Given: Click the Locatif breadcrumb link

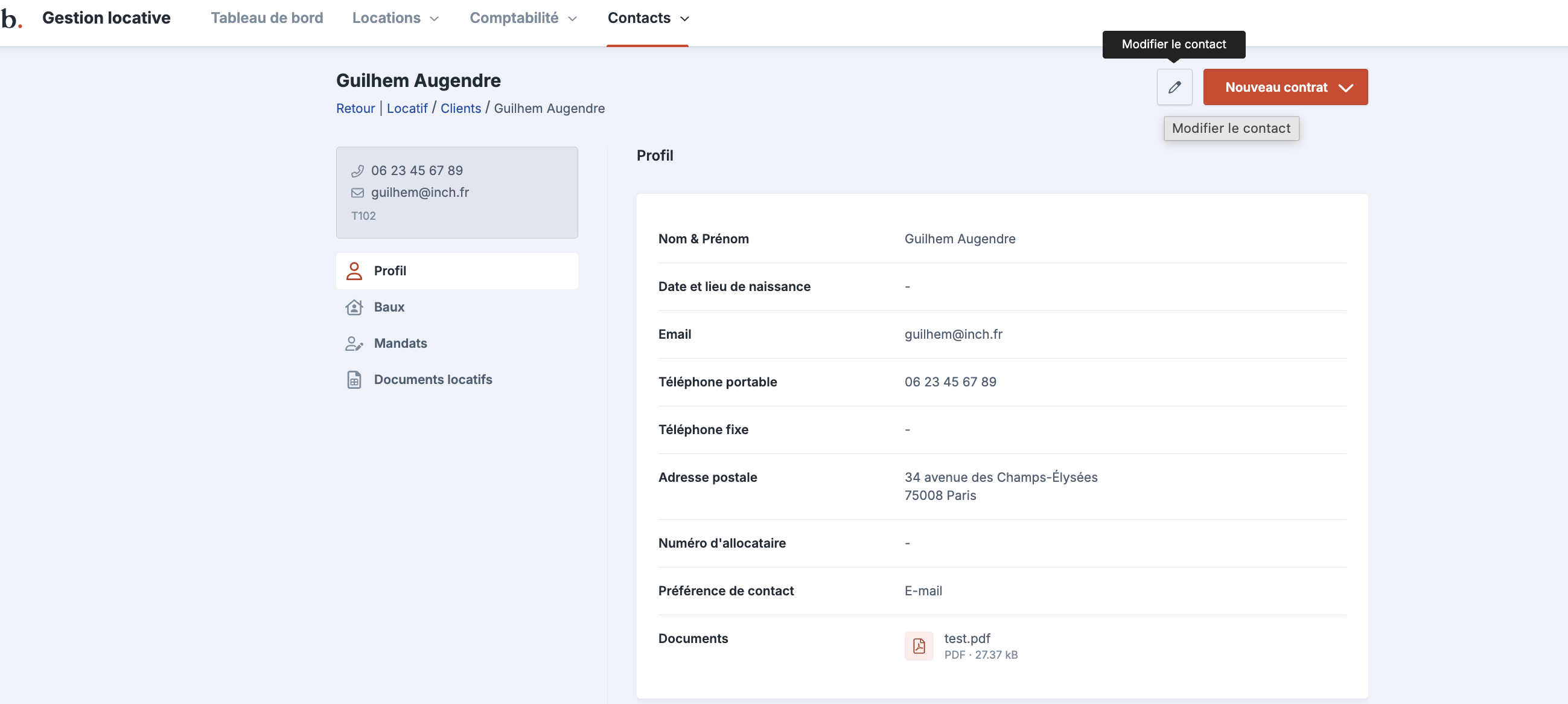Looking at the screenshot, I should (407, 109).
